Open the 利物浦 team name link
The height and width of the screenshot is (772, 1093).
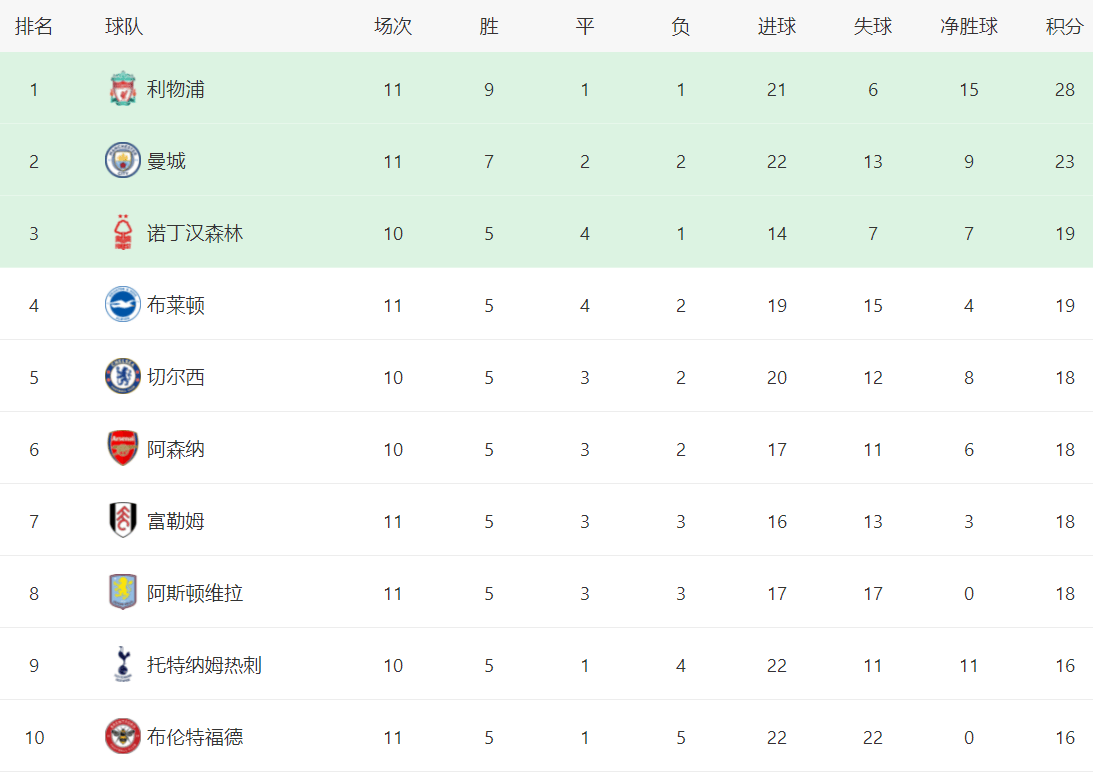(176, 89)
